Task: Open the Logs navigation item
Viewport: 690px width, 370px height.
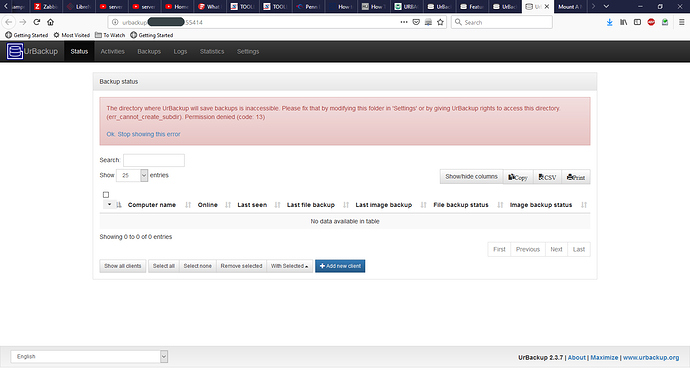Action: point(180,51)
